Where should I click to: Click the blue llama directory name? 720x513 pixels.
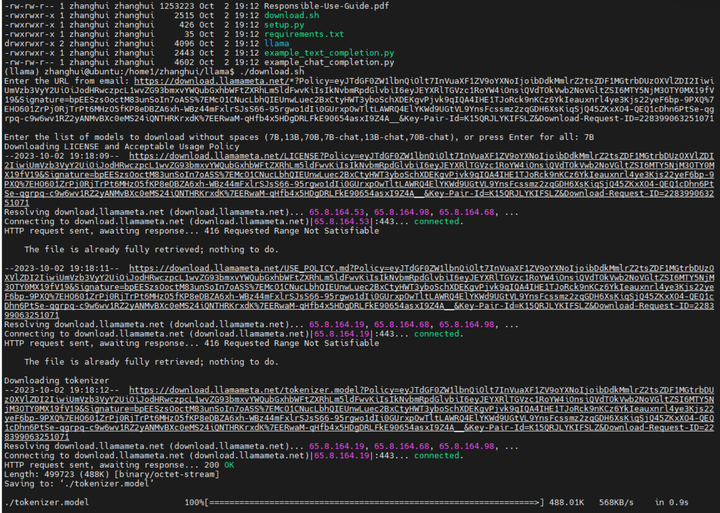point(276,43)
